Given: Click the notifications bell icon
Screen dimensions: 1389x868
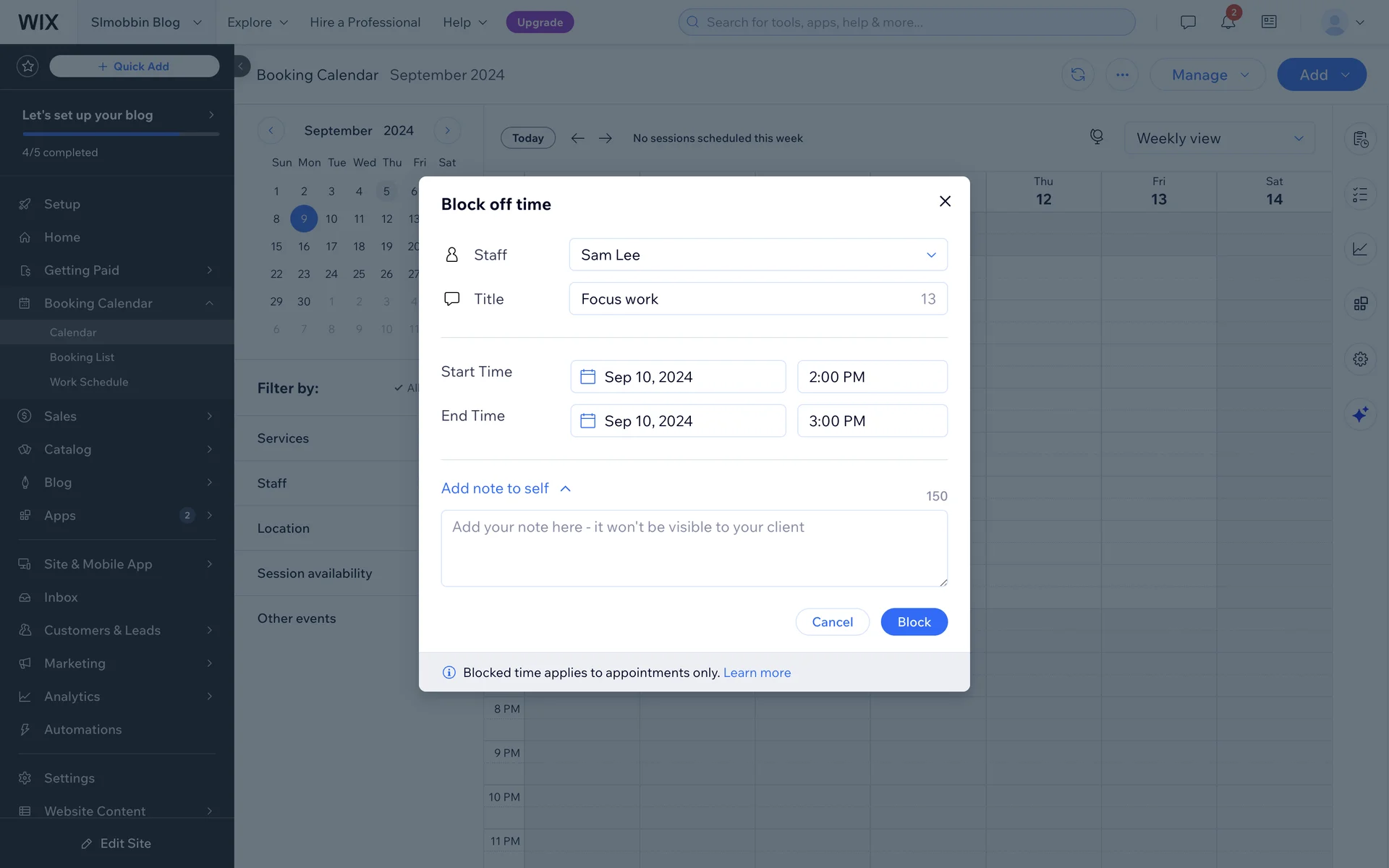Looking at the screenshot, I should 1228,22.
